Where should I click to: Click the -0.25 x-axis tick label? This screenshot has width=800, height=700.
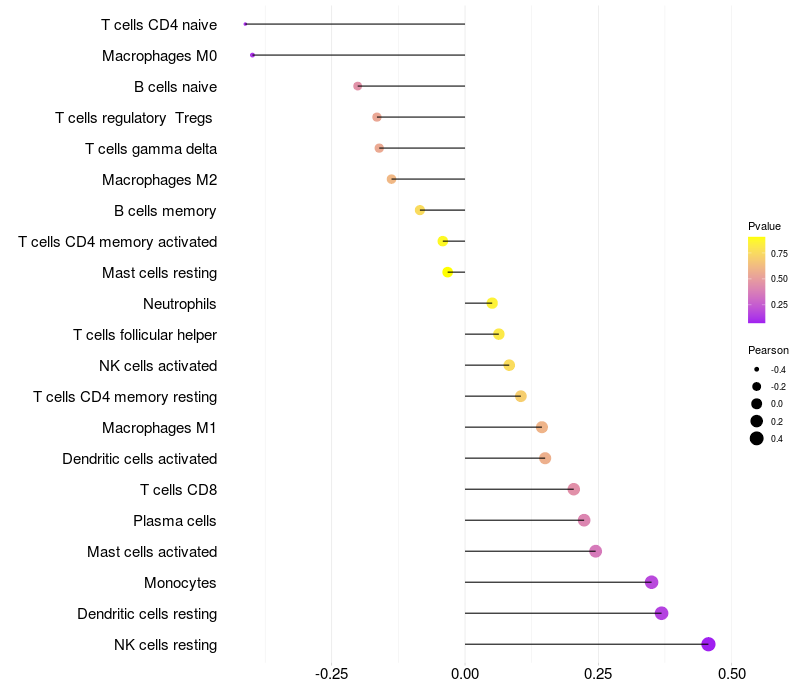(x=332, y=674)
